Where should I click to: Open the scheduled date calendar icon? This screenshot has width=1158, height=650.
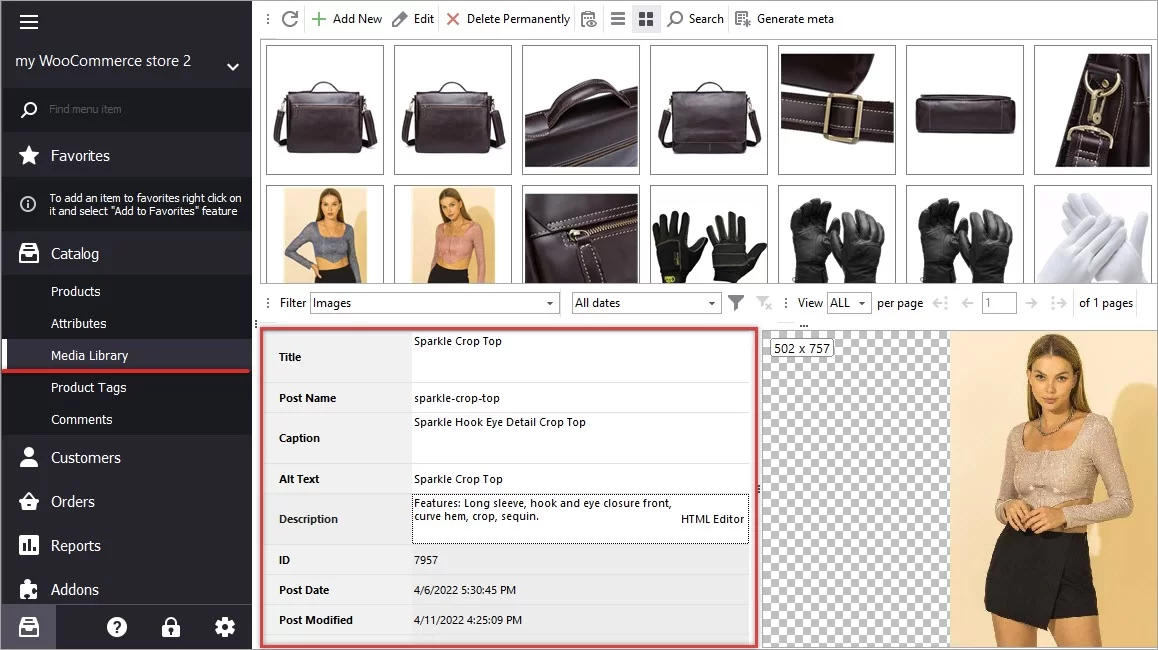(x=589, y=18)
